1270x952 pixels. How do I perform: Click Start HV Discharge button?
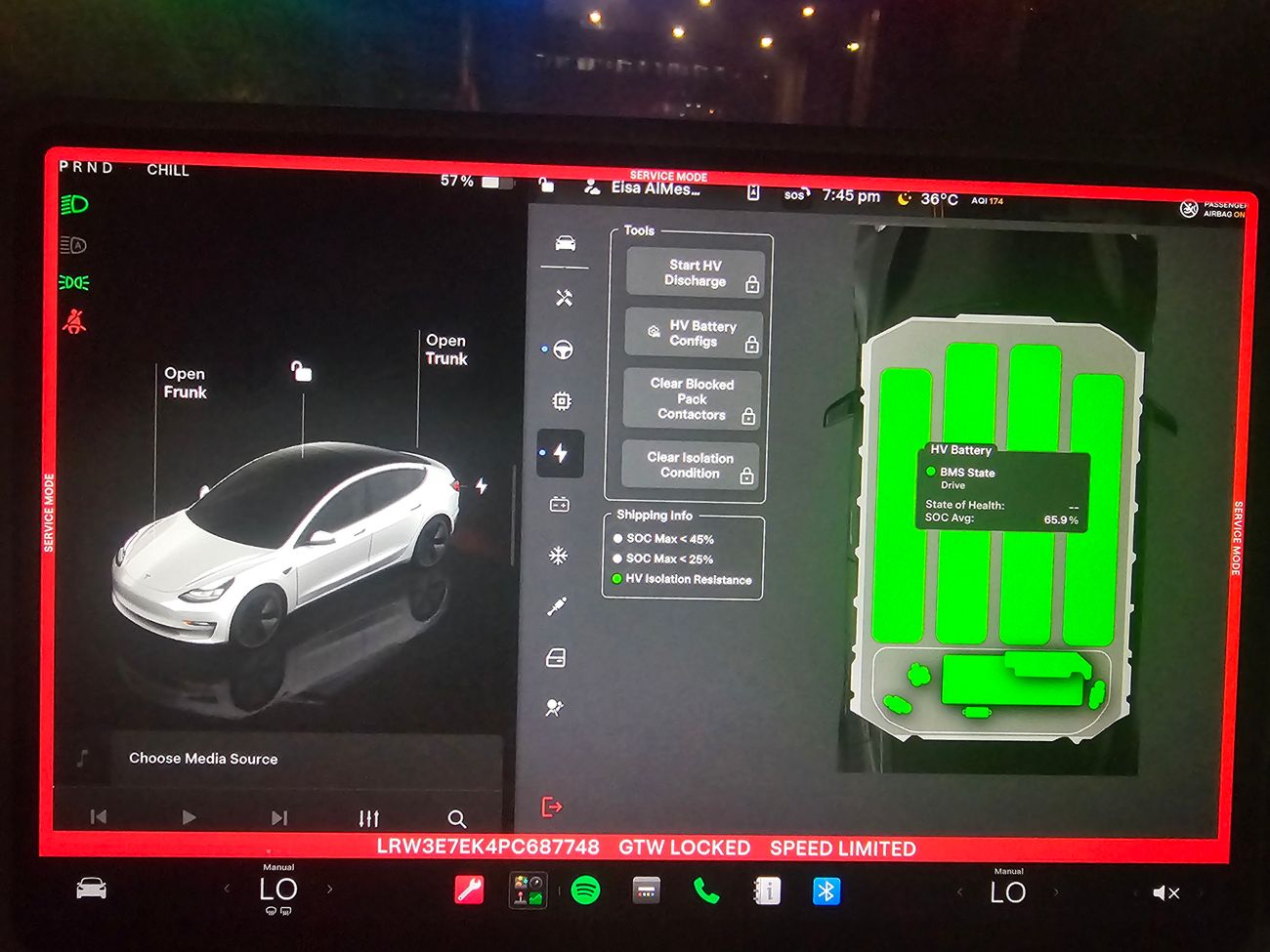[x=695, y=273]
